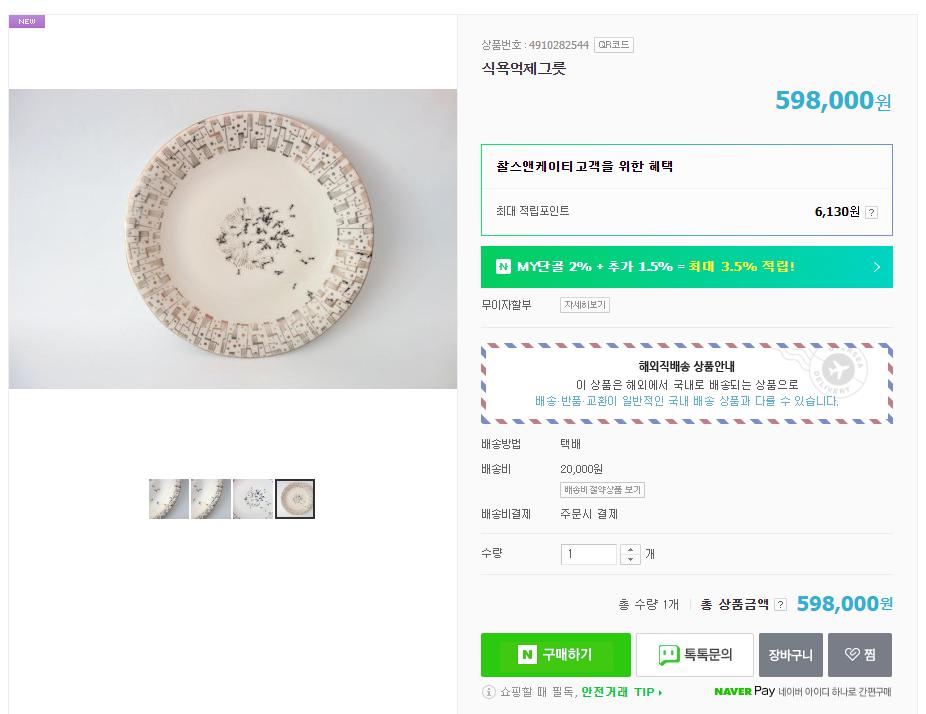Screen dimensions: 926x714
Task: Select the first product thumbnail
Action: [169, 499]
